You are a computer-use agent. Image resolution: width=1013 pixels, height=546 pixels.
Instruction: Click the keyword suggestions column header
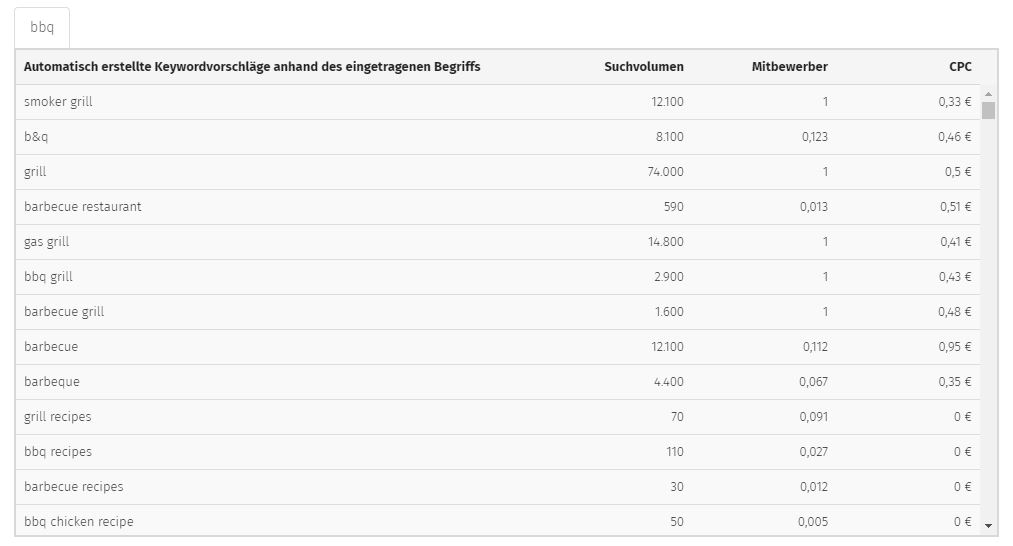[252, 67]
